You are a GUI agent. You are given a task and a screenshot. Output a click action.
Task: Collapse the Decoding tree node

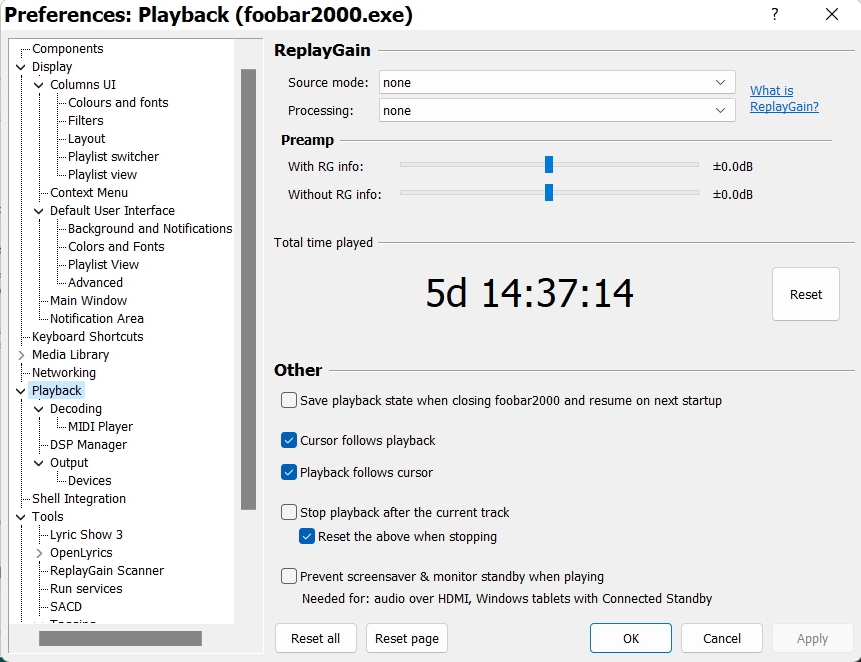[x=38, y=409]
